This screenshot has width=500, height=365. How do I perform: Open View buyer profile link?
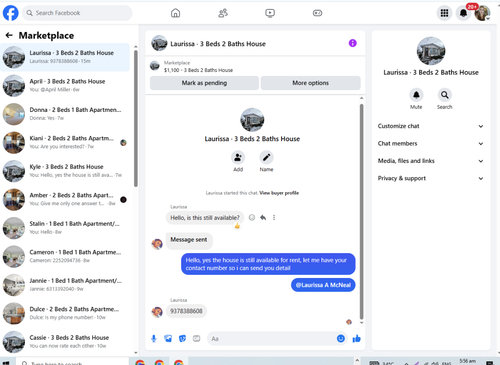click(x=279, y=193)
